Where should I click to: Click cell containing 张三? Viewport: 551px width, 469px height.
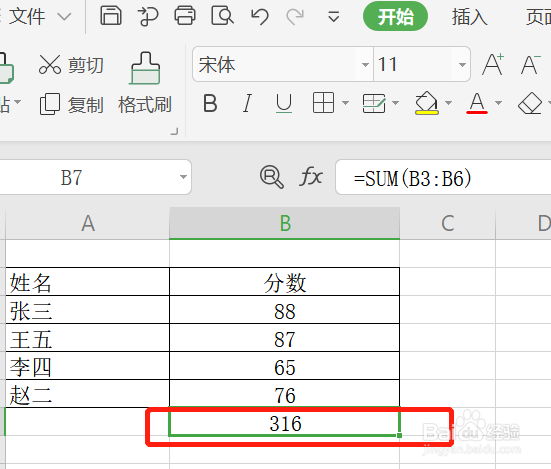coord(87,310)
